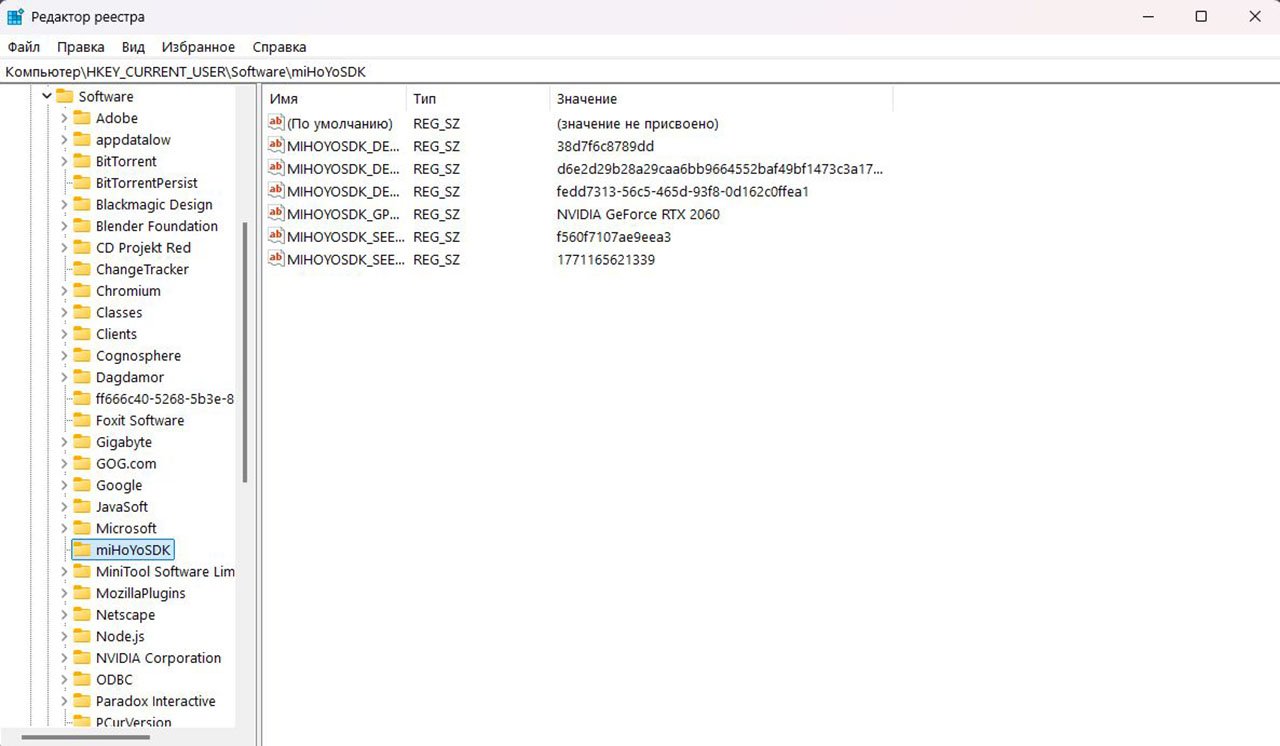1280x746 pixels.
Task: Click the icon of the default (По умолчанию) value
Action: pyautogui.click(x=277, y=123)
